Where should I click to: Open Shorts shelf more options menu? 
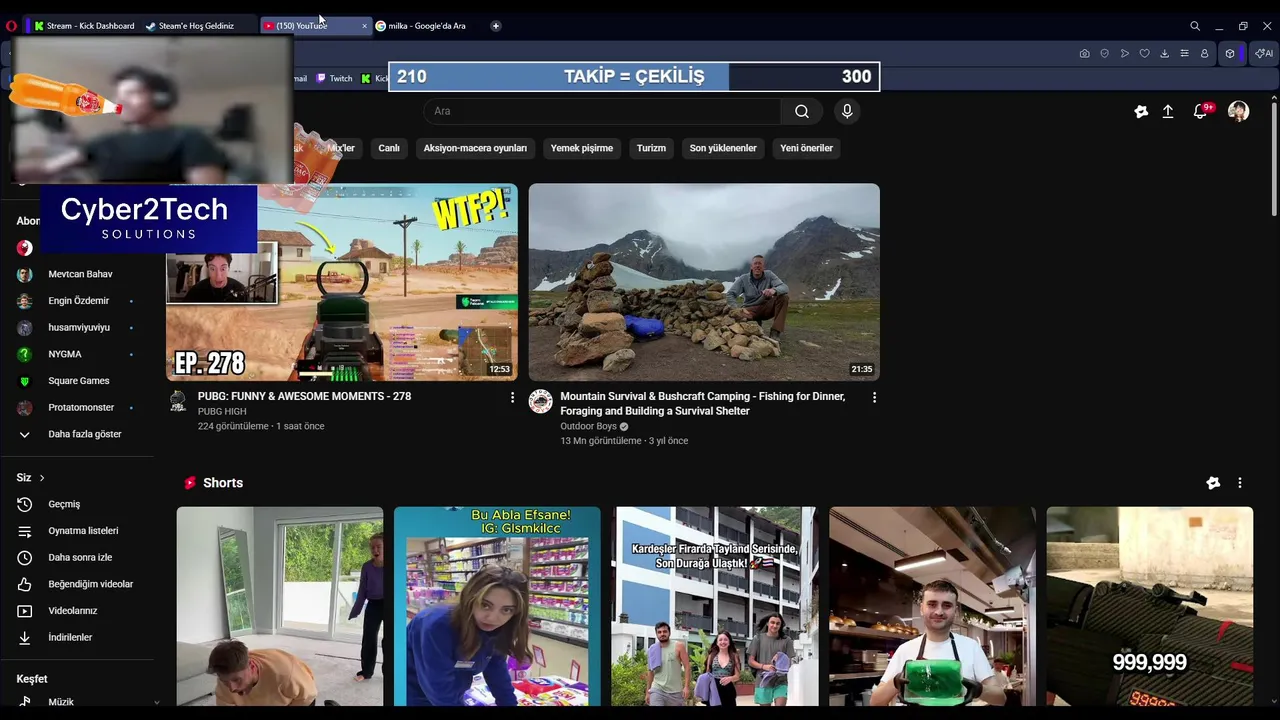(1239, 483)
